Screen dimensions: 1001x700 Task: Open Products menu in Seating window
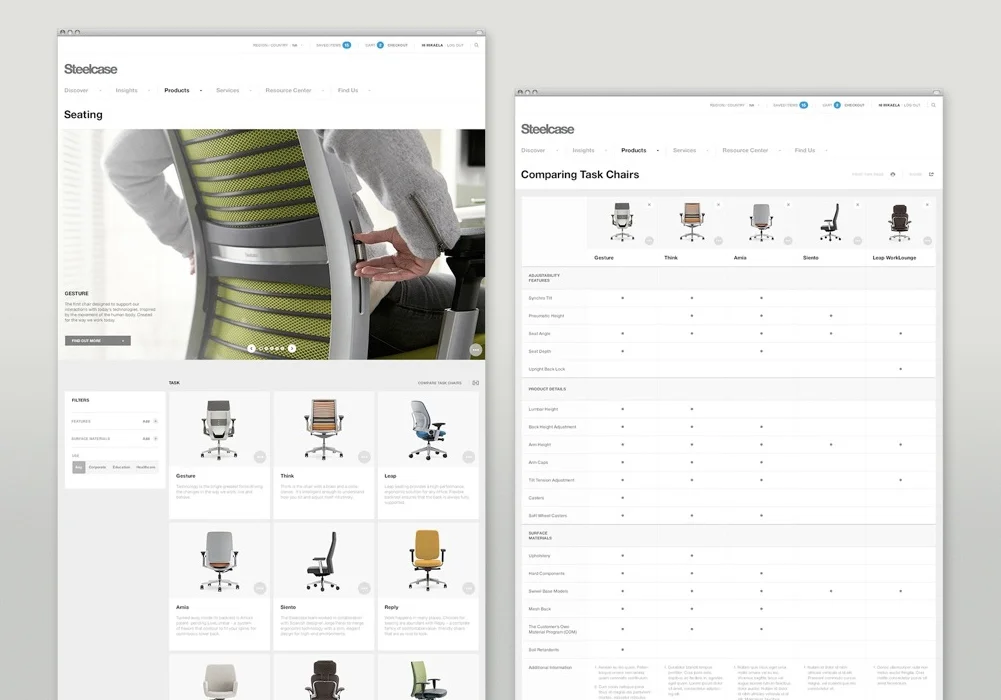point(177,91)
